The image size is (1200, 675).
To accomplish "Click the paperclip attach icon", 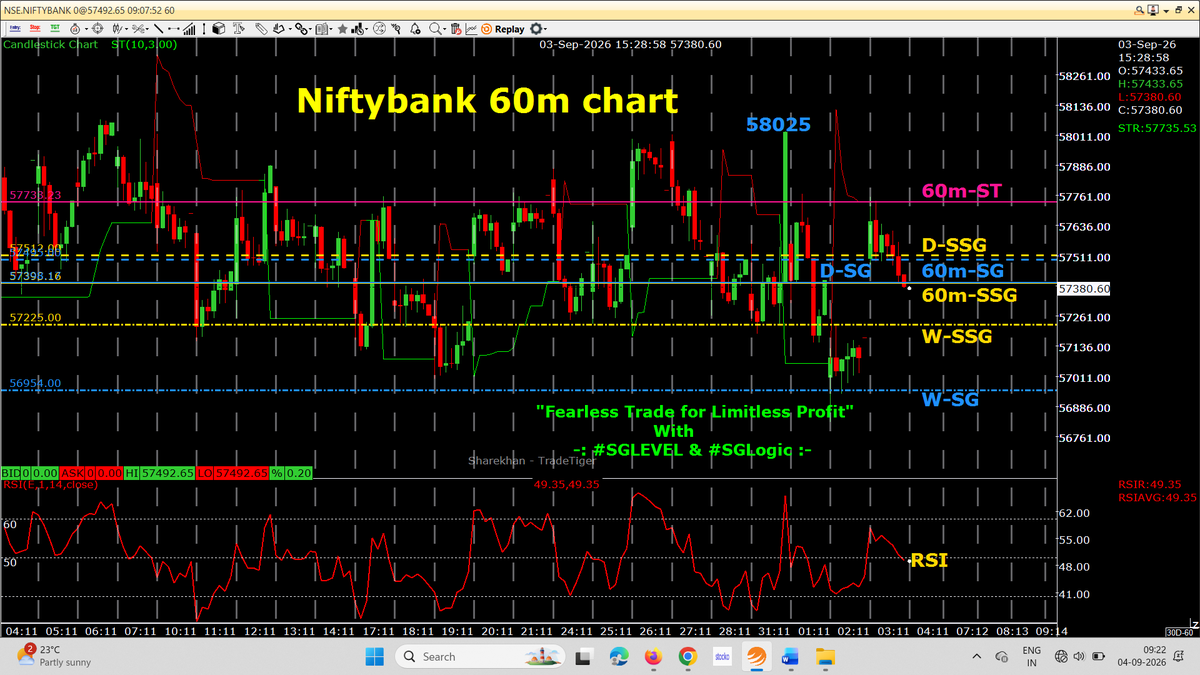I will pos(260,29).
